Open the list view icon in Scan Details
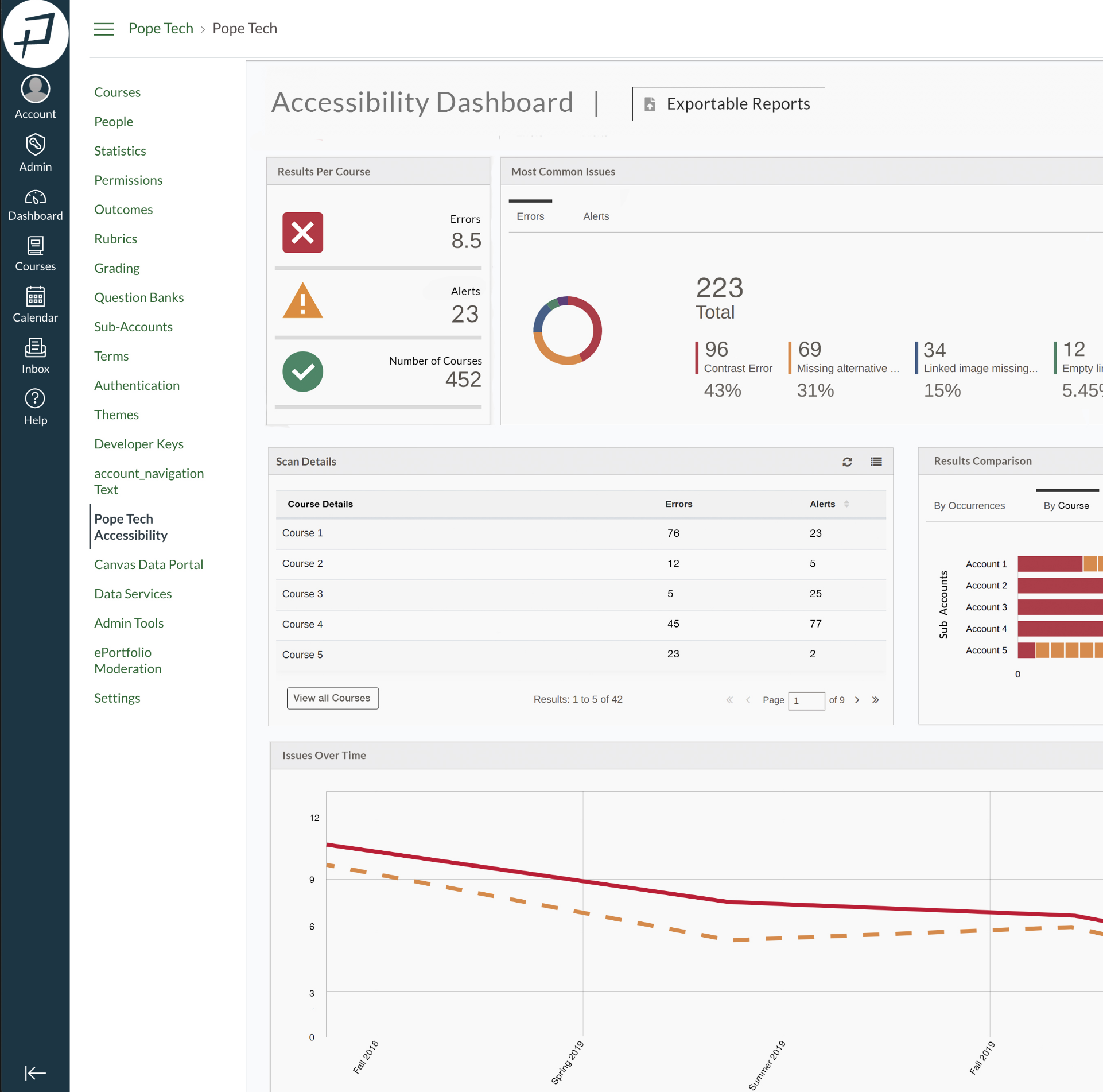Image resolution: width=1103 pixels, height=1092 pixels. click(876, 462)
